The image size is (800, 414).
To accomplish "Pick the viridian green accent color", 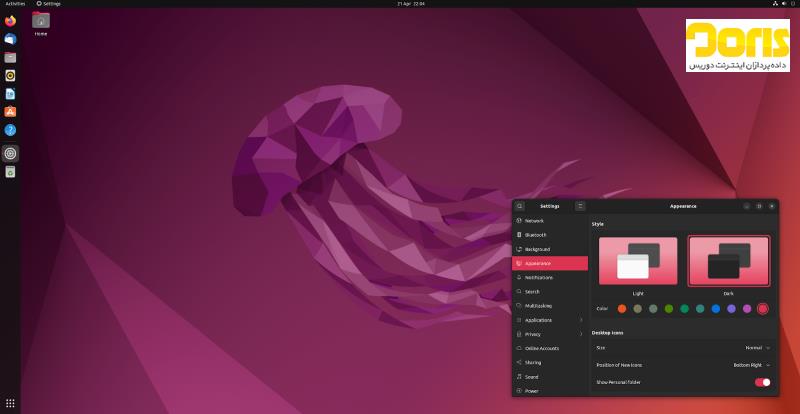I will [x=684, y=309].
